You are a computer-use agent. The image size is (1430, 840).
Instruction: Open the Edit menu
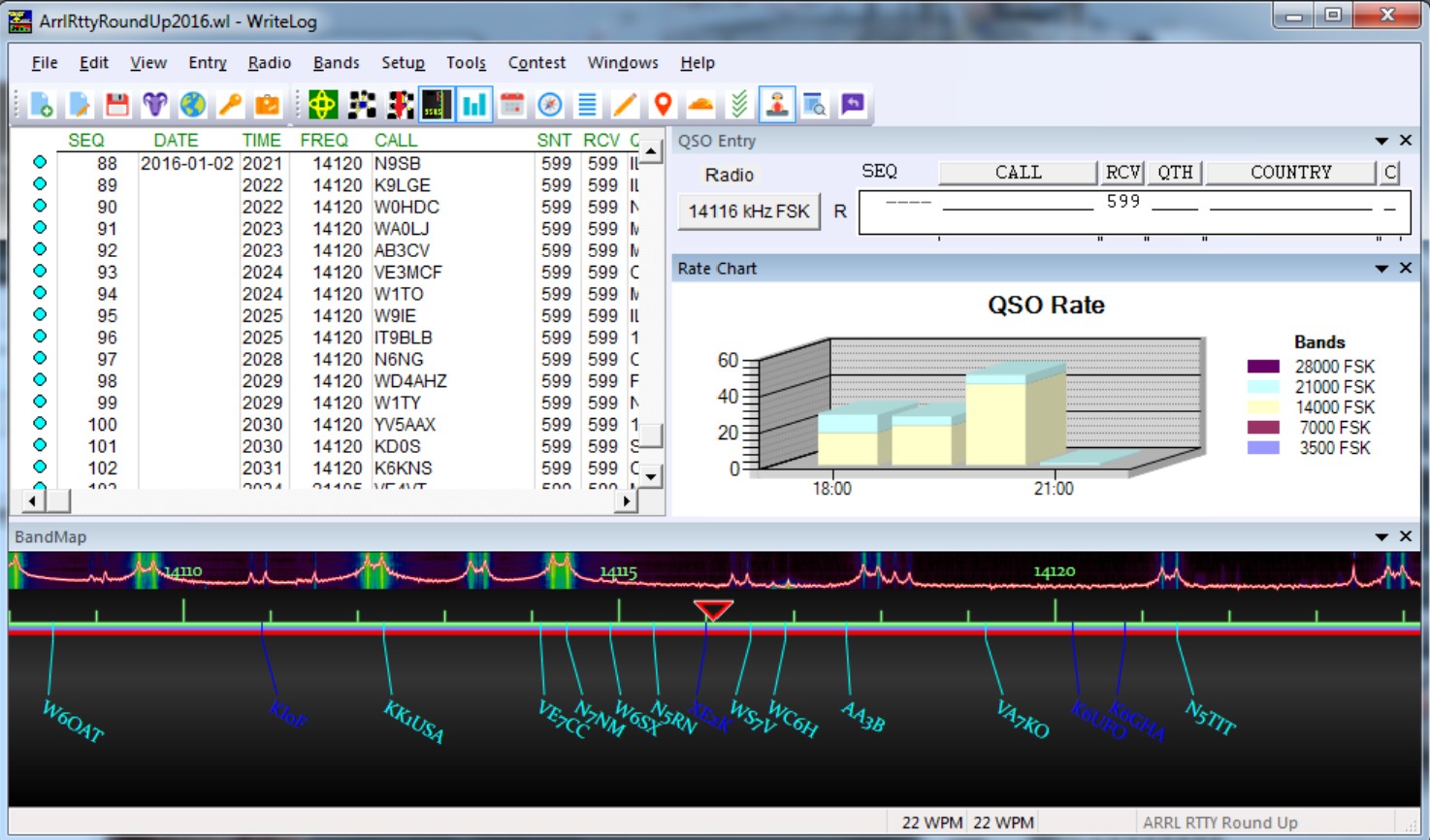(x=94, y=63)
